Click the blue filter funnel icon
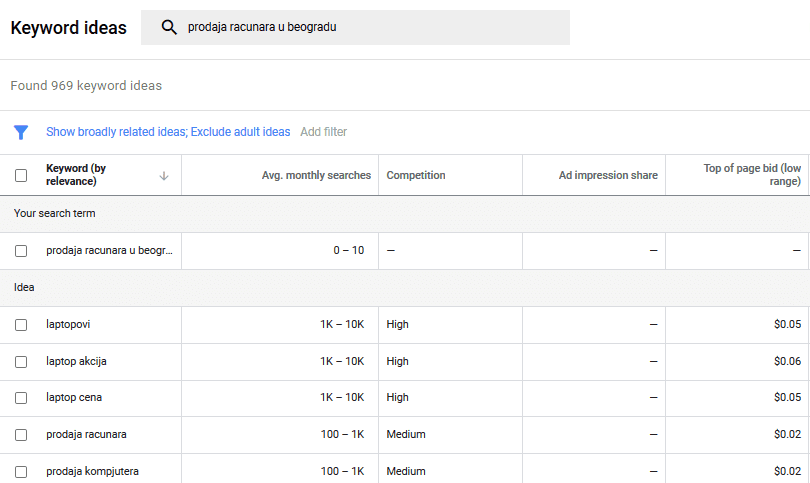The width and height of the screenshot is (810, 483). [21, 132]
